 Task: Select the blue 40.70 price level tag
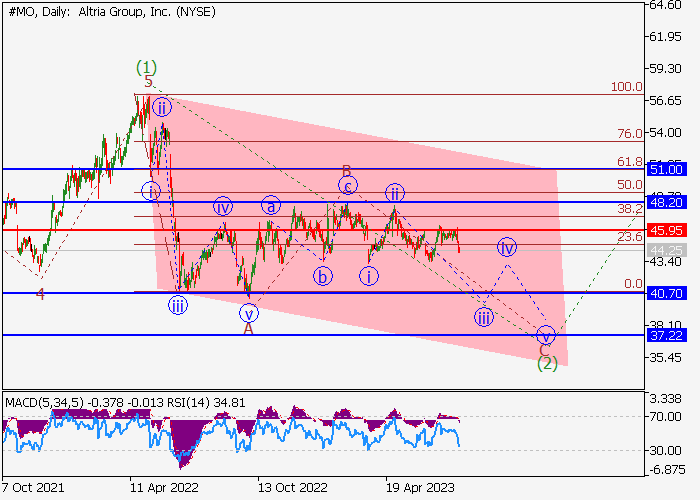(x=667, y=293)
